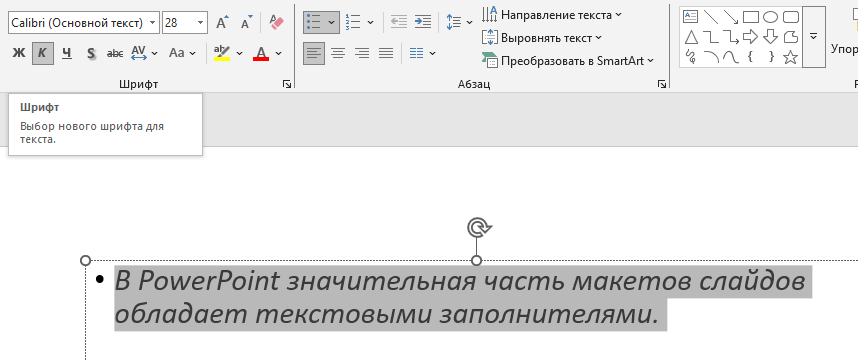Expand the highlight color dropdown arrow
Image resolution: width=858 pixels, height=361 pixels.
tap(239, 53)
